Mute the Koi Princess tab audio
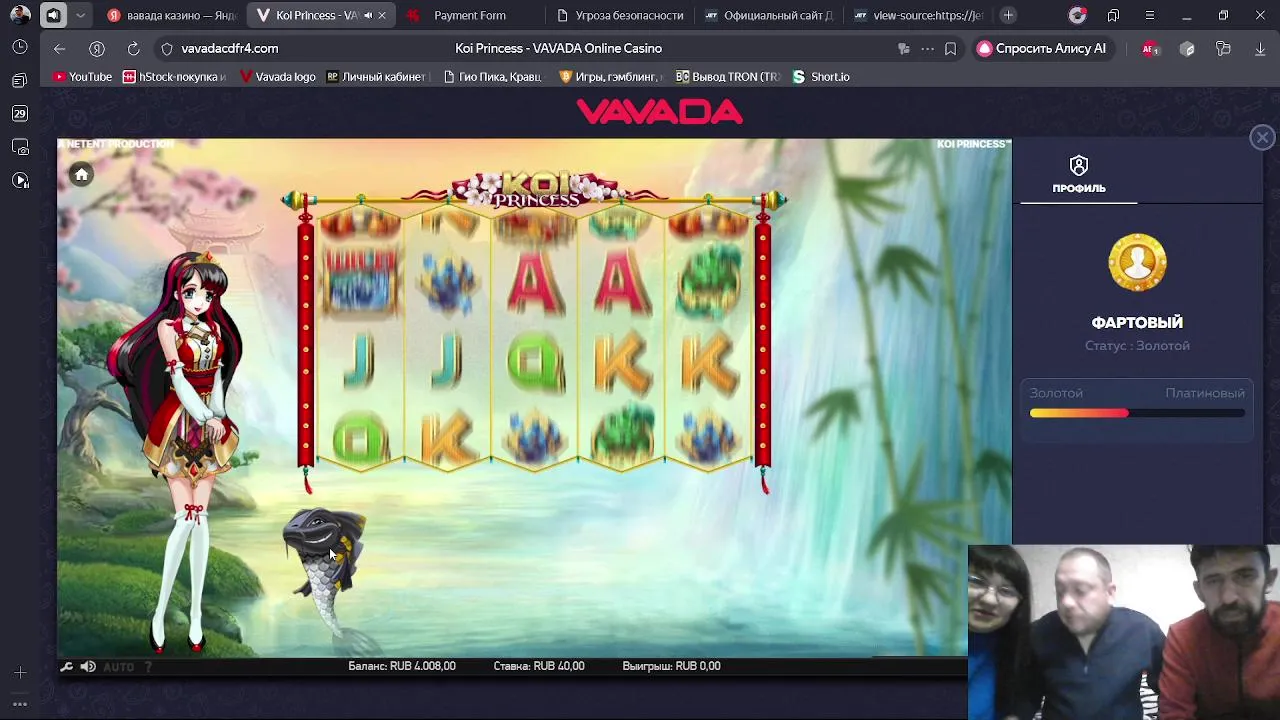 point(368,15)
